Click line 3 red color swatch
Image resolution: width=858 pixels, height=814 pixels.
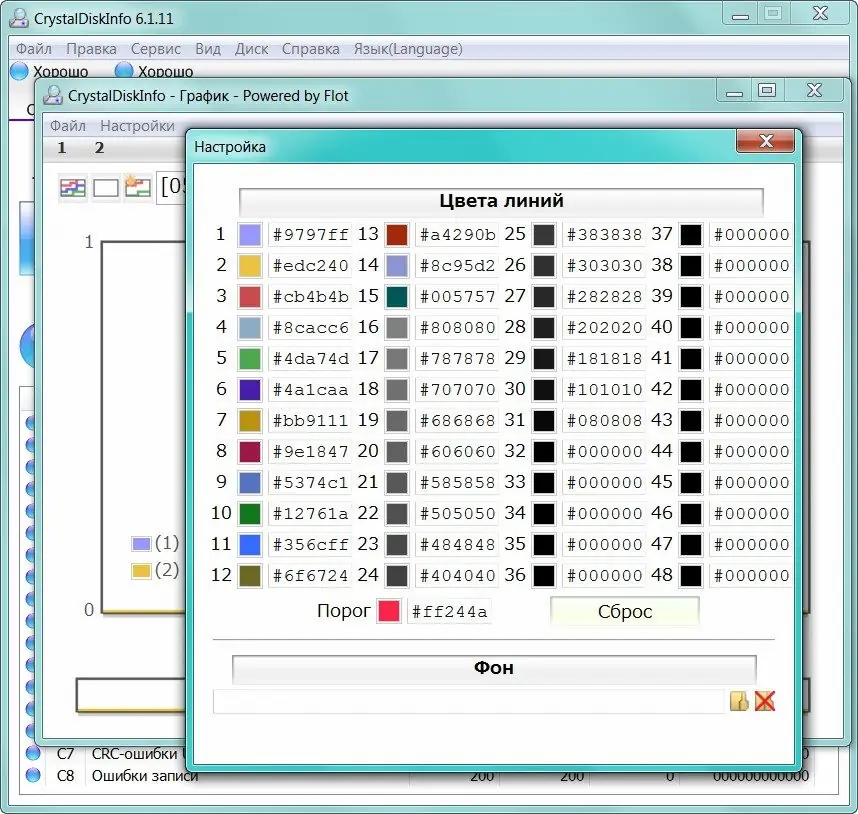[250, 296]
